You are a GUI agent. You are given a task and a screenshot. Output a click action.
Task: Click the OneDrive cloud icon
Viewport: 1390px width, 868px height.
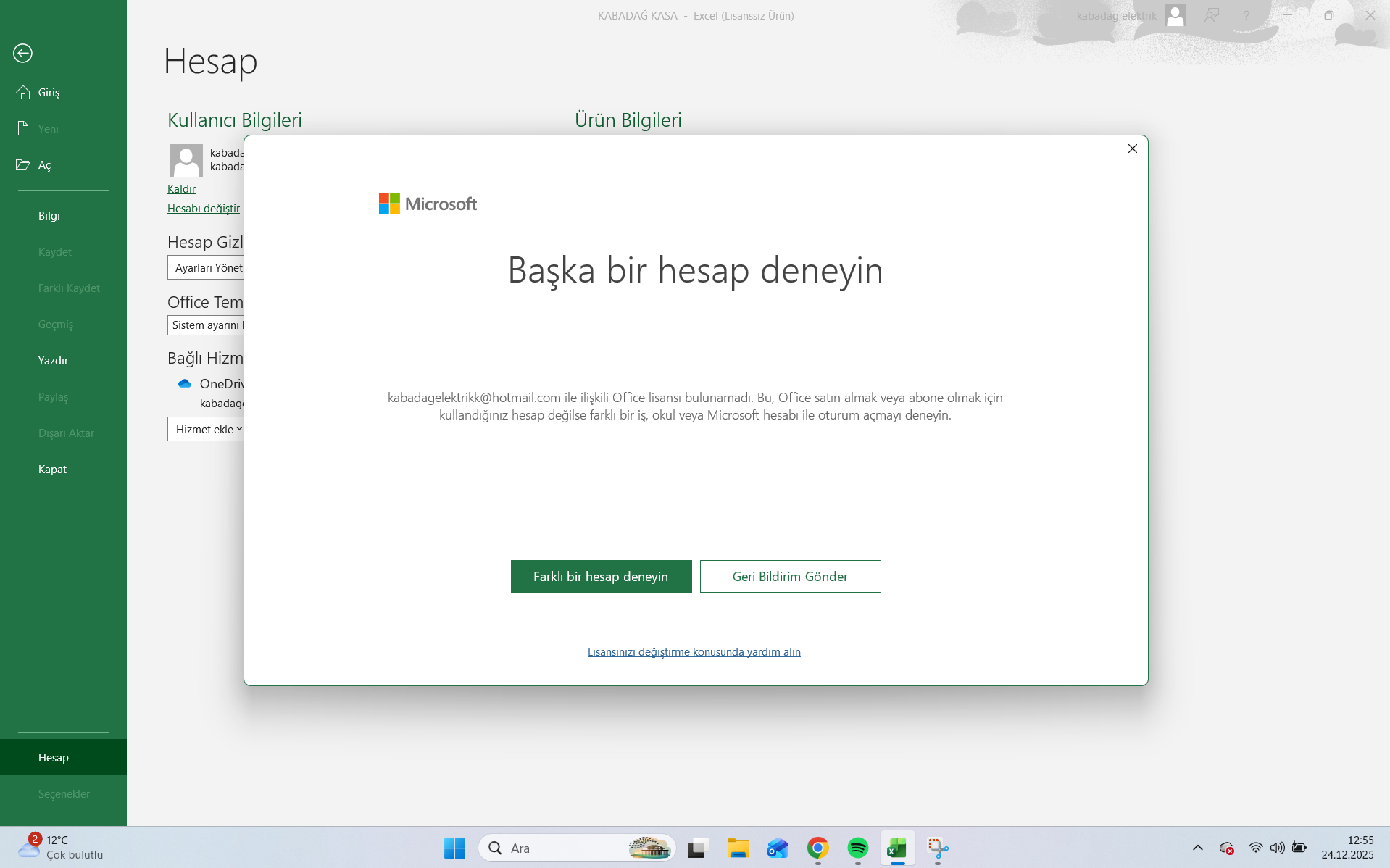pos(185,383)
